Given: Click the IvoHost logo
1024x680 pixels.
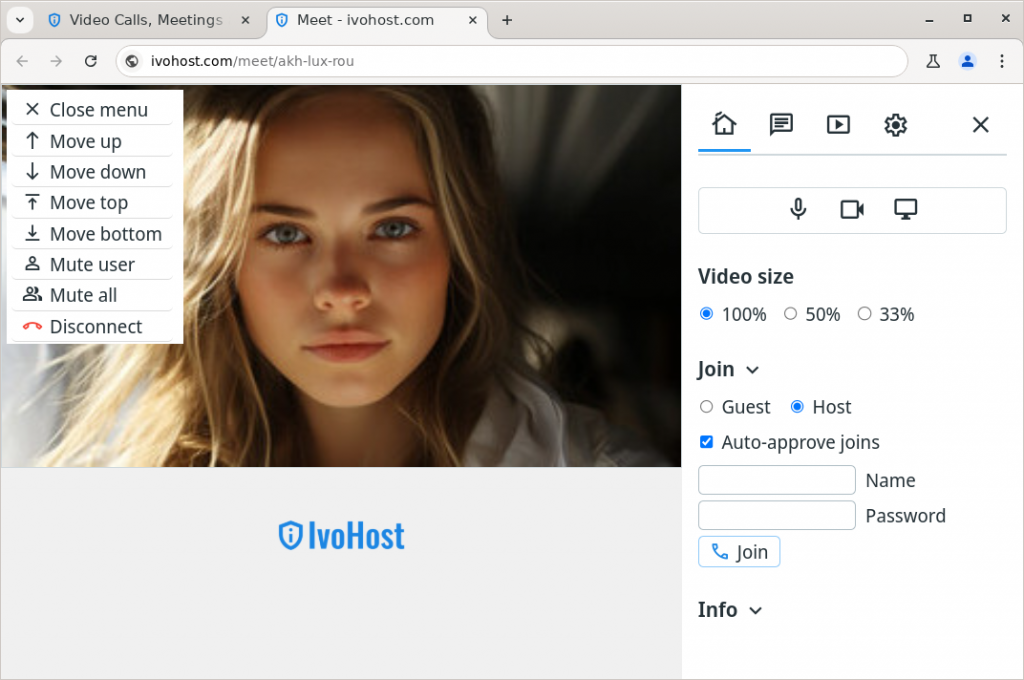Looking at the screenshot, I should (341, 536).
